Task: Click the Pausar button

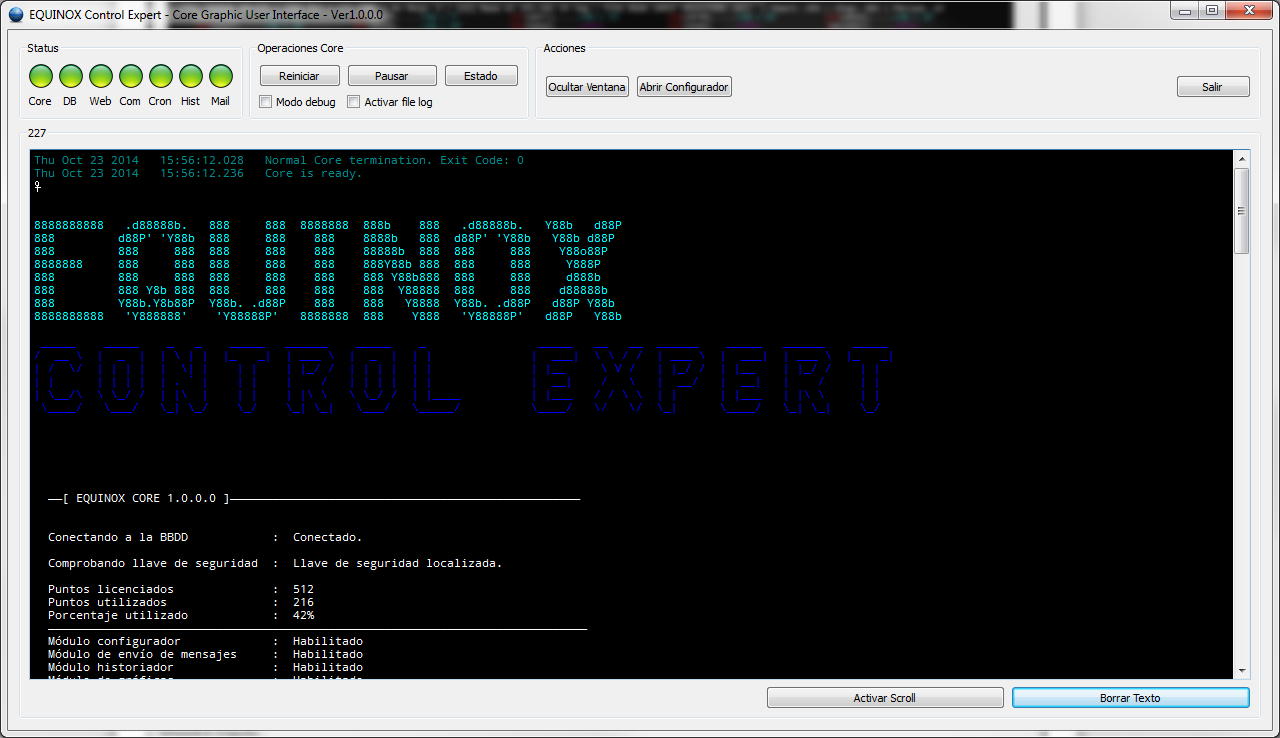Action: pos(392,76)
